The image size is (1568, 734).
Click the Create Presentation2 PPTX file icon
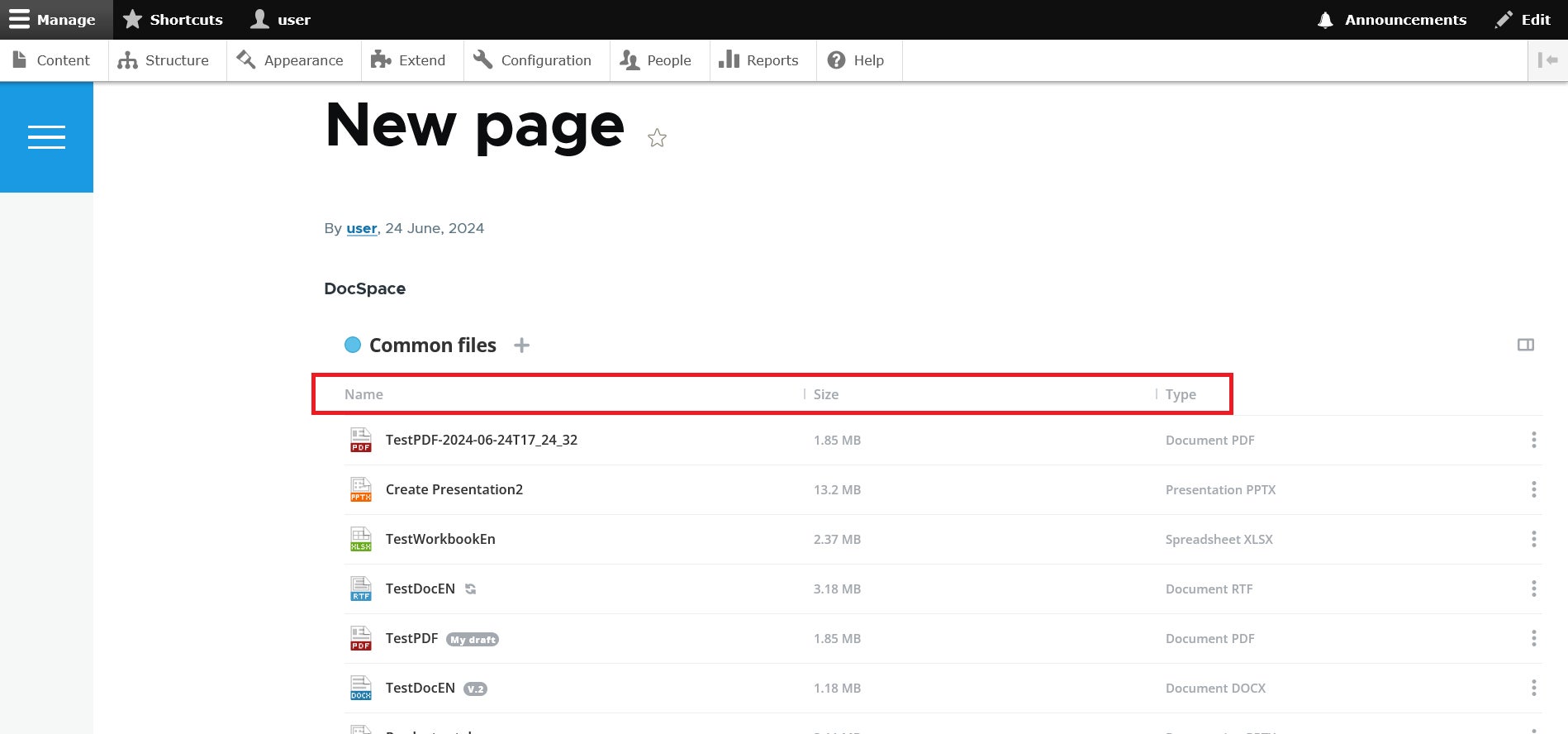point(361,489)
